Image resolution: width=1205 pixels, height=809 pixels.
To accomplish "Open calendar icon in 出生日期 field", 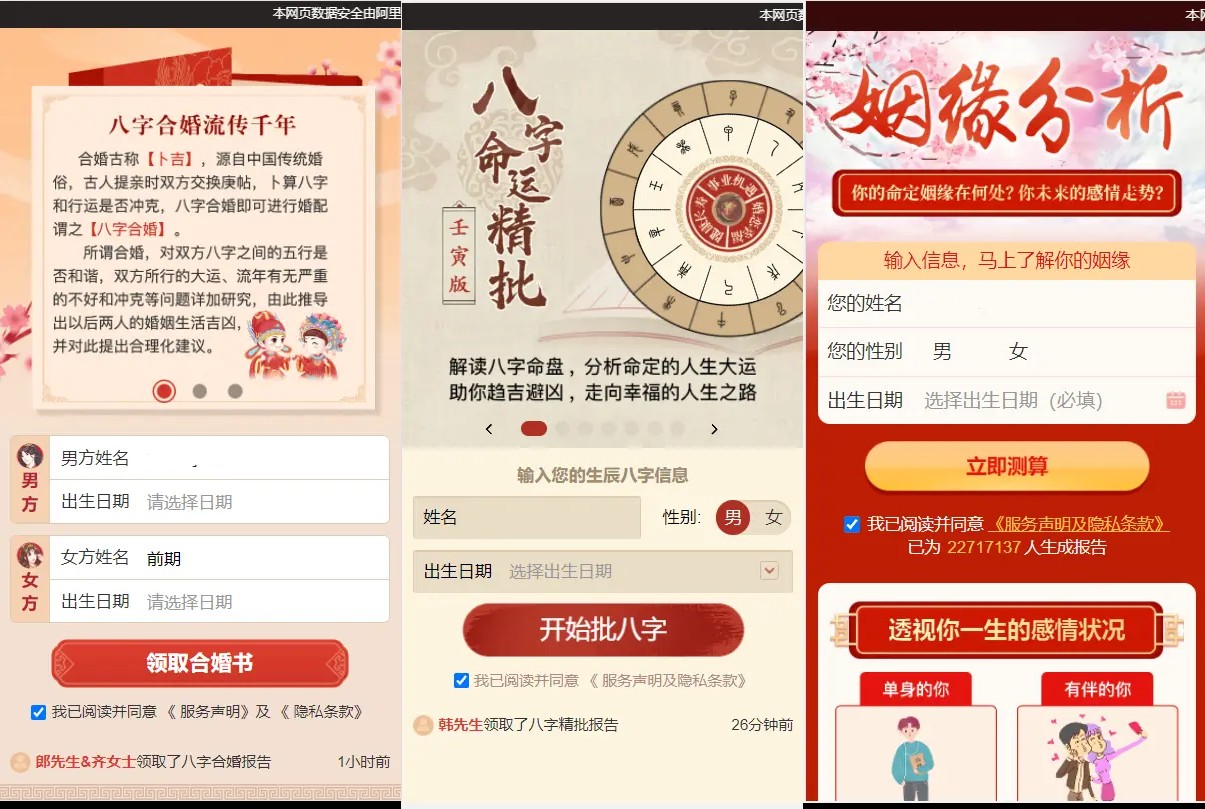I will pos(1175,400).
